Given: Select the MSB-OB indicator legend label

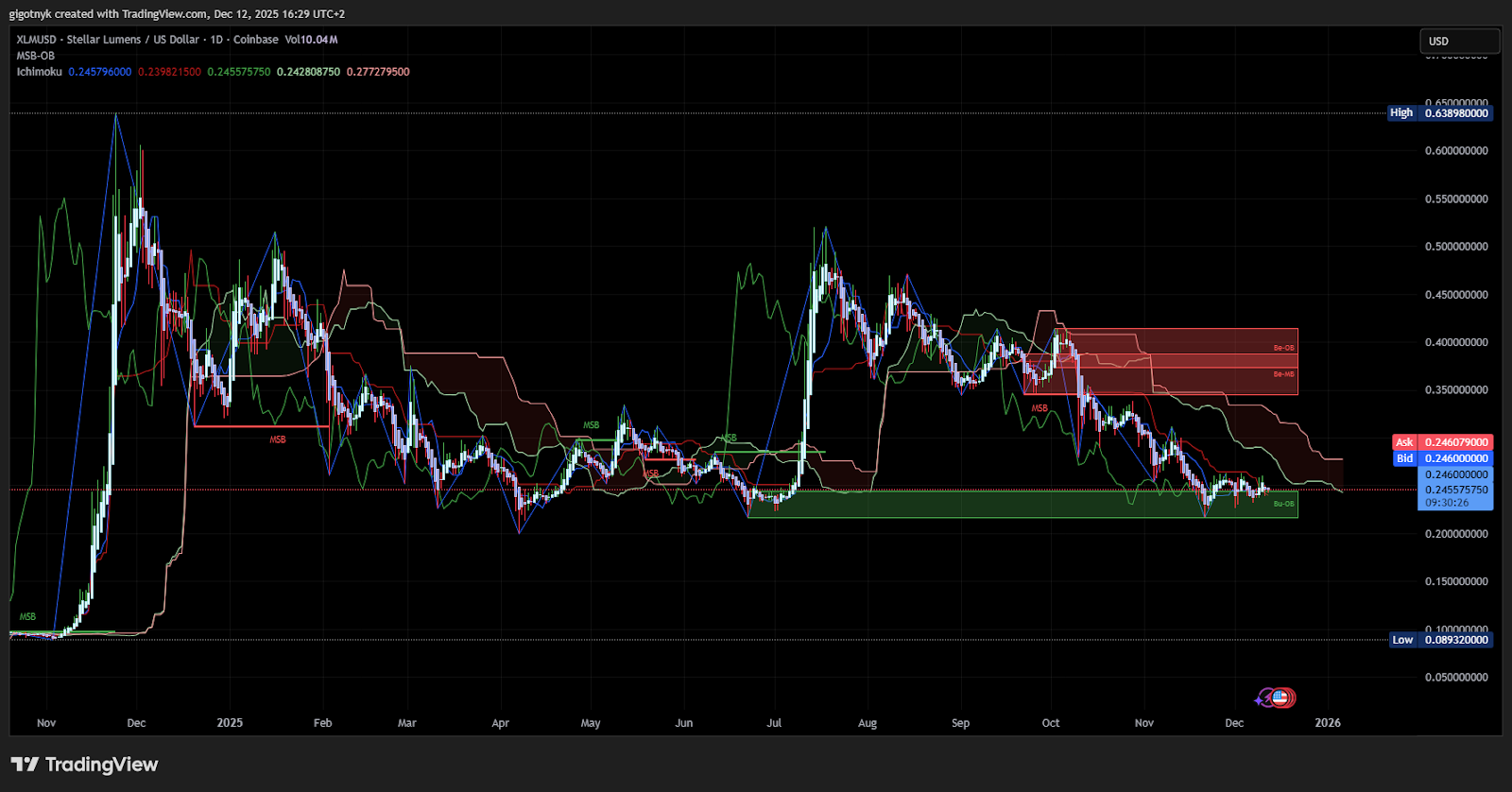Looking at the screenshot, I should tap(35, 56).
